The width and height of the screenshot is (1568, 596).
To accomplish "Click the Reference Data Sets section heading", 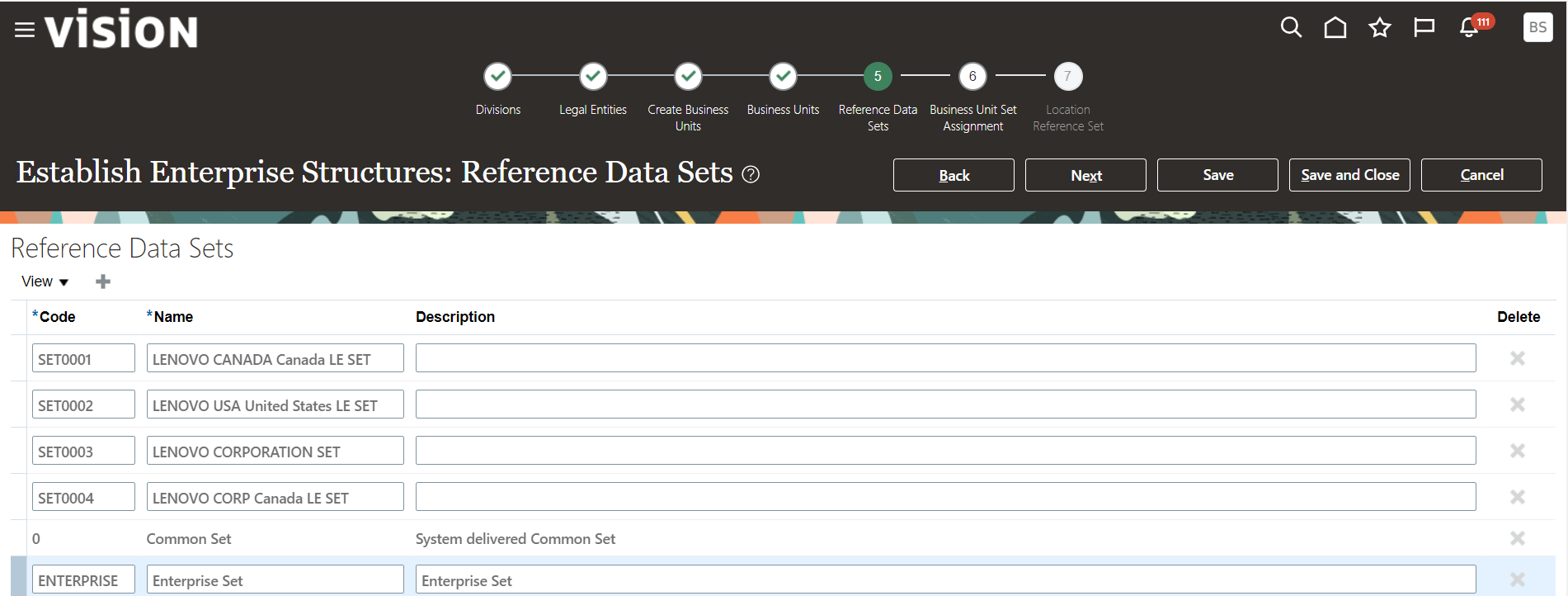I will [x=122, y=248].
